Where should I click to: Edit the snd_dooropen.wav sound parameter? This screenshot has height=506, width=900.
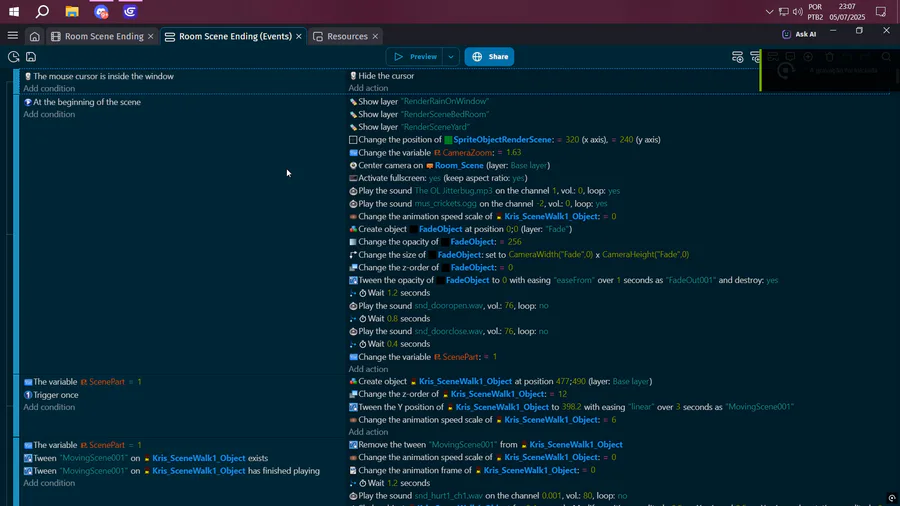[448, 306]
